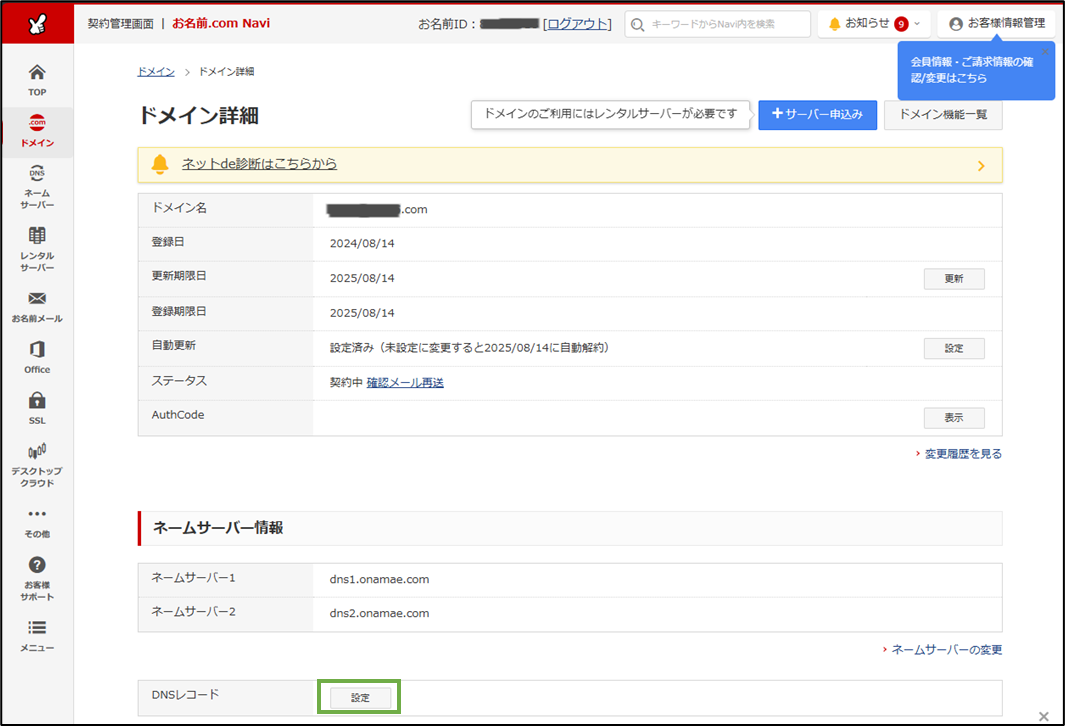This screenshot has height=726, width=1065.
Task: Click the 契約中 status text
Action: coord(346,382)
